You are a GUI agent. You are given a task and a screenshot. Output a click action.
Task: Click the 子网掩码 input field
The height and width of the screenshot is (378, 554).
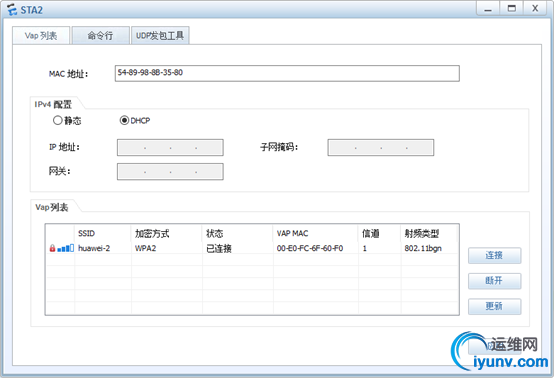381,148
